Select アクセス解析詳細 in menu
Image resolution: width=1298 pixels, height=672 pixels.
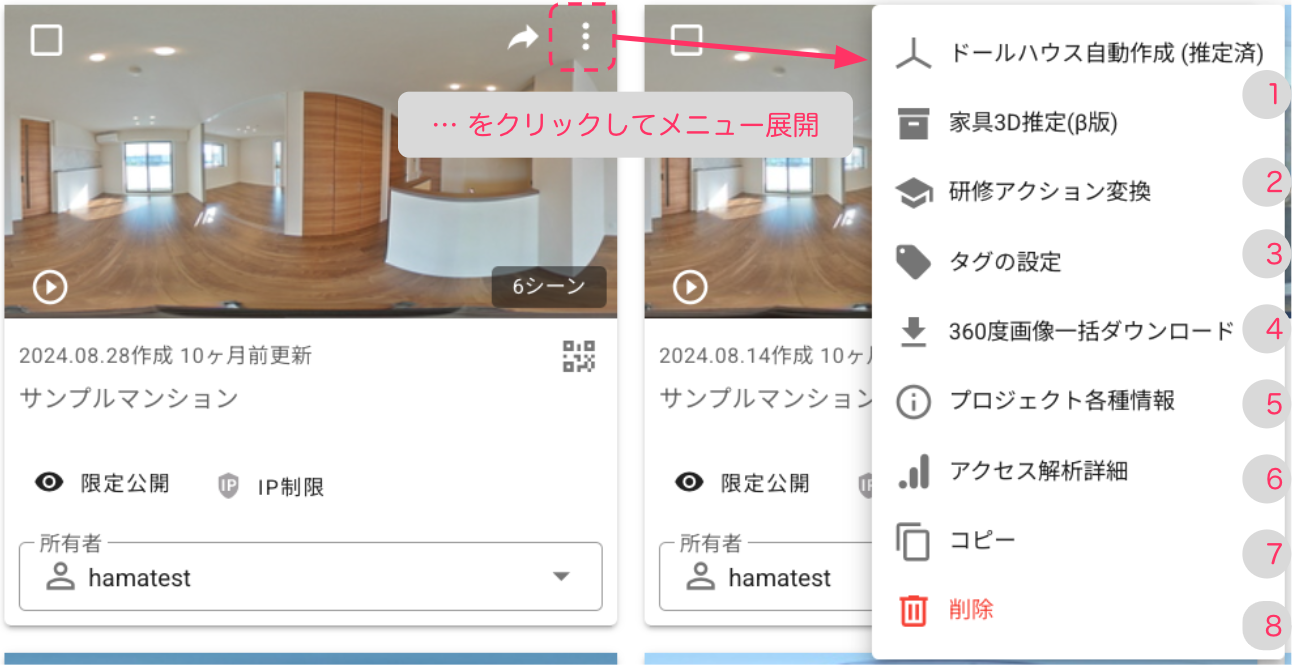1078,471
